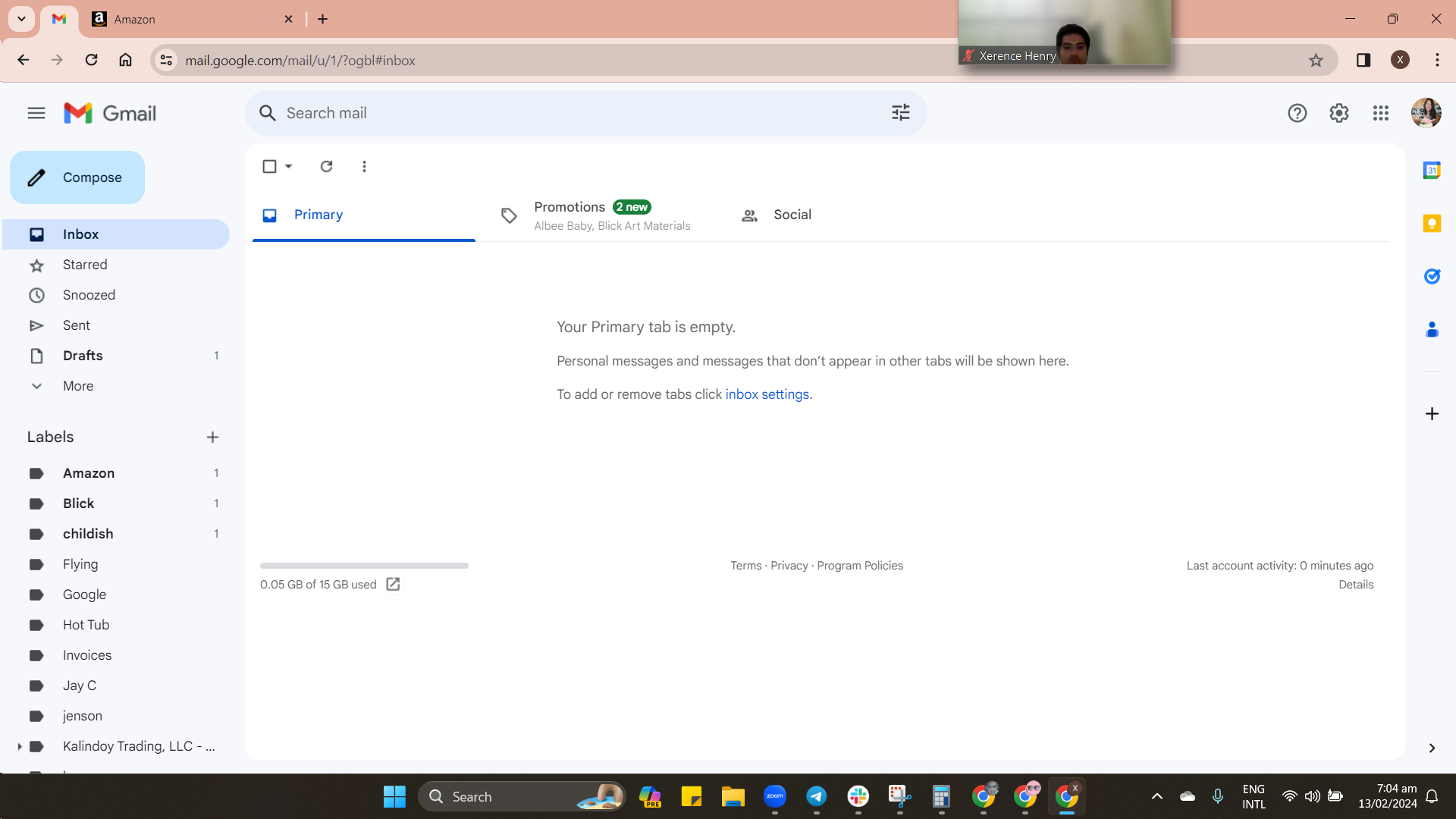1456x819 pixels.
Task: Open Slack from the taskbar
Action: coord(858,796)
